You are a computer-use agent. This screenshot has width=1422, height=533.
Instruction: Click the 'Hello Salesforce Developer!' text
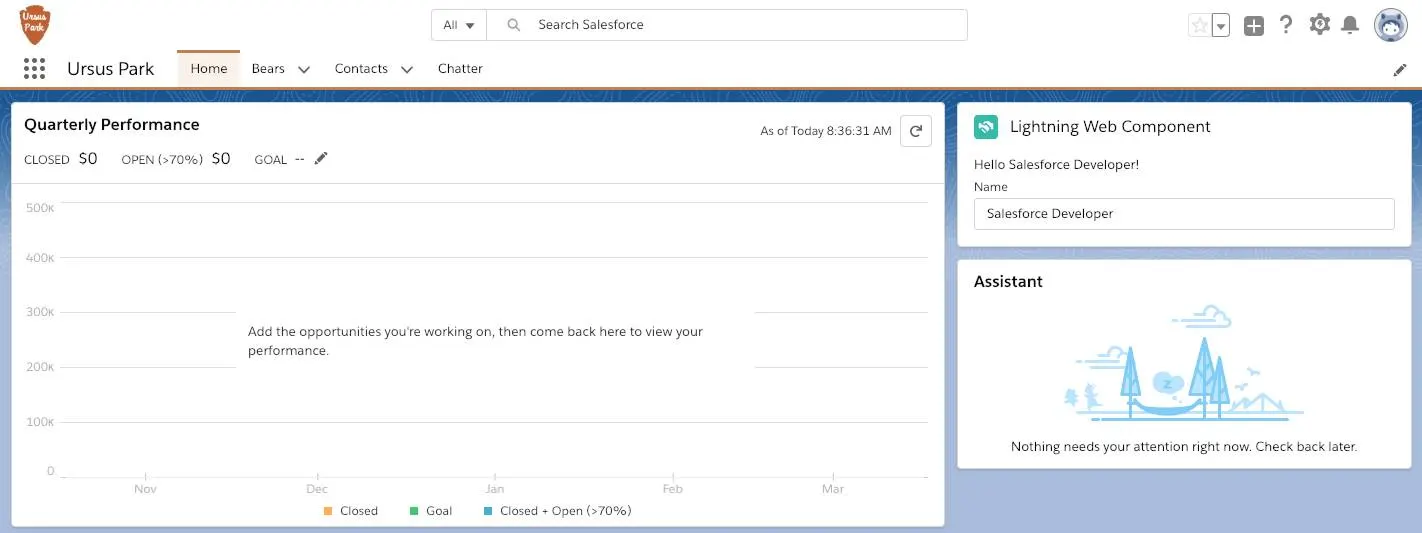[1056, 165]
